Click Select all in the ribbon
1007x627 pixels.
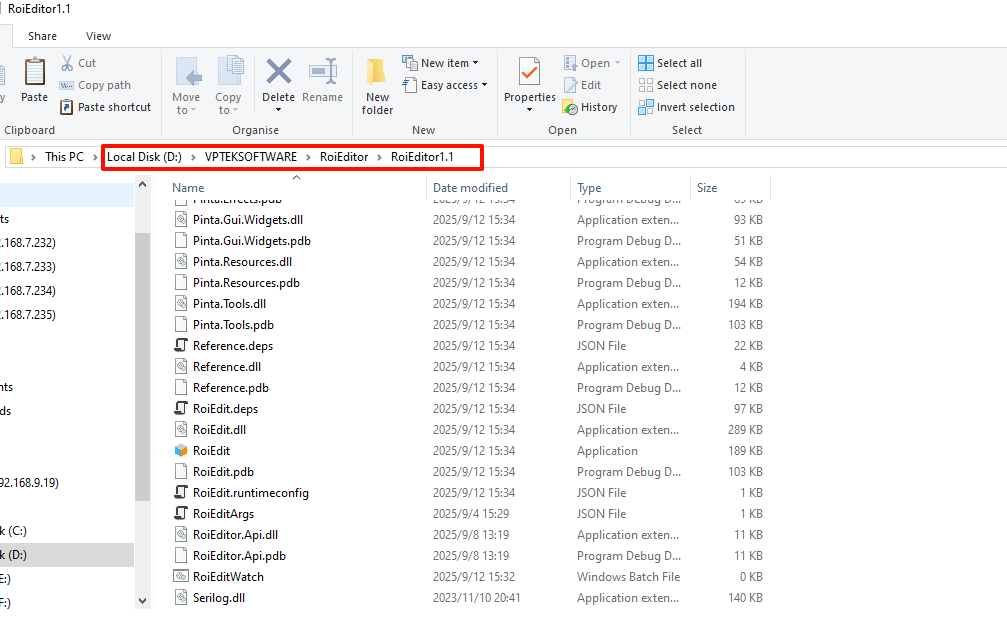pos(670,63)
